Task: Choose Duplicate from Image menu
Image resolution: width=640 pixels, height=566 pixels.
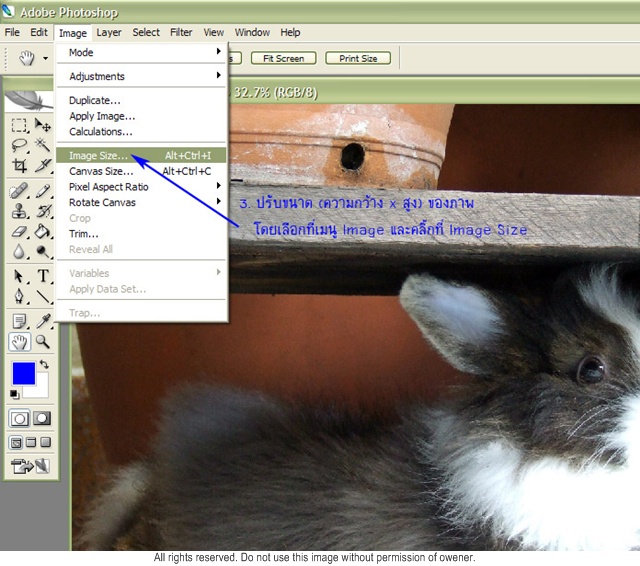Action: 141,100
